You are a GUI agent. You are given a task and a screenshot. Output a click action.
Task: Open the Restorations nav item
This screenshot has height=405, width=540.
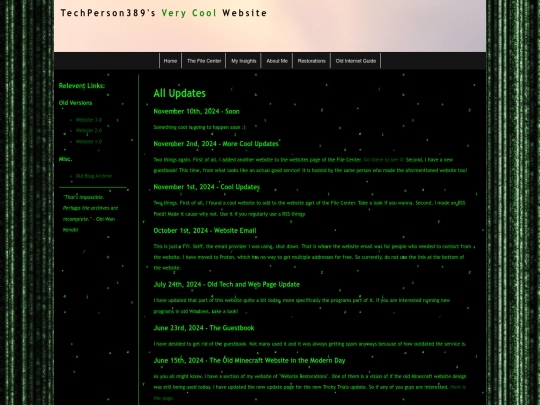(311, 61)
